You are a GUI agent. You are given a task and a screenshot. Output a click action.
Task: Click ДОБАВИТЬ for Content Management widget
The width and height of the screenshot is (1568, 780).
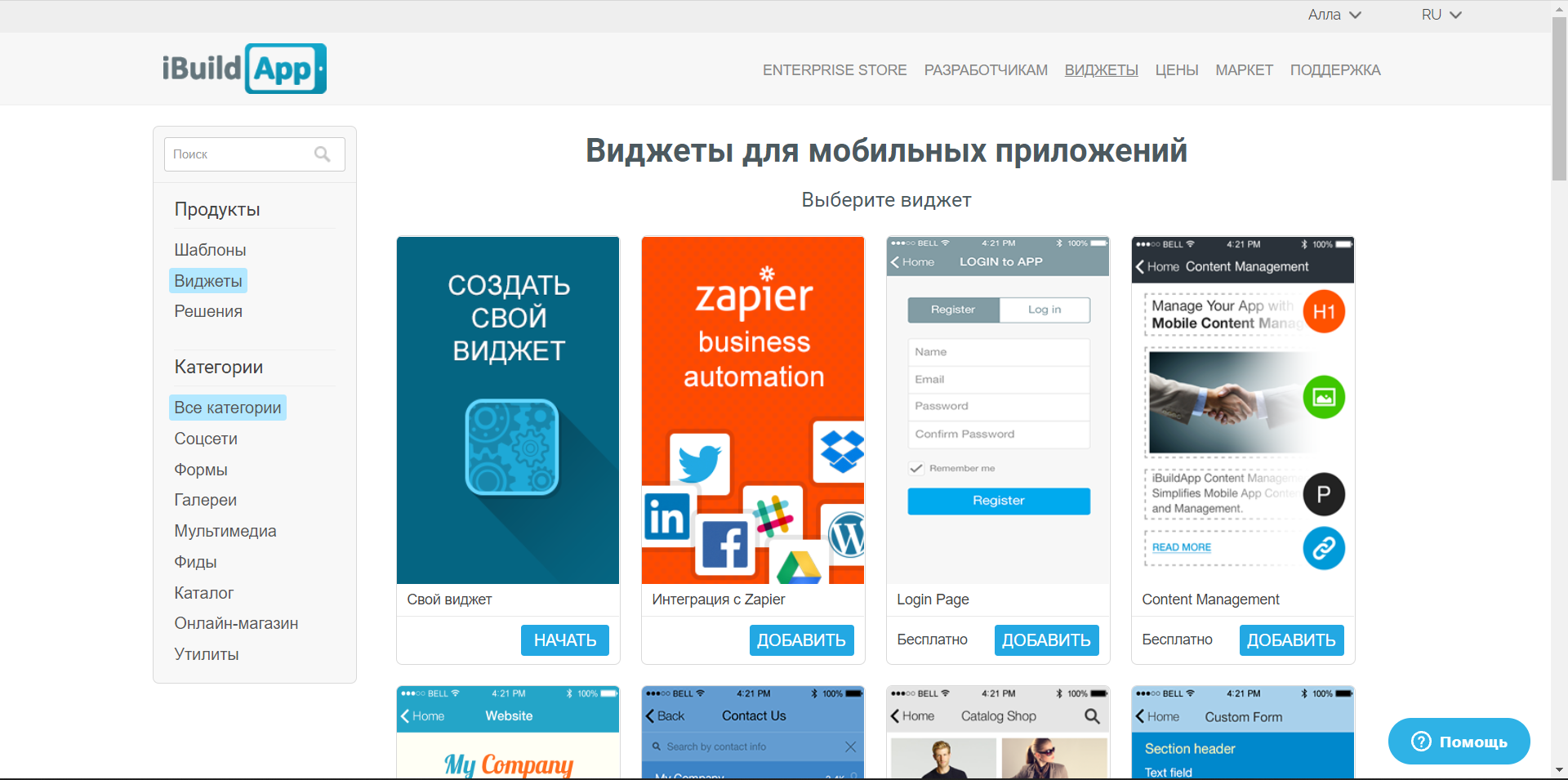click(1291, 640)
